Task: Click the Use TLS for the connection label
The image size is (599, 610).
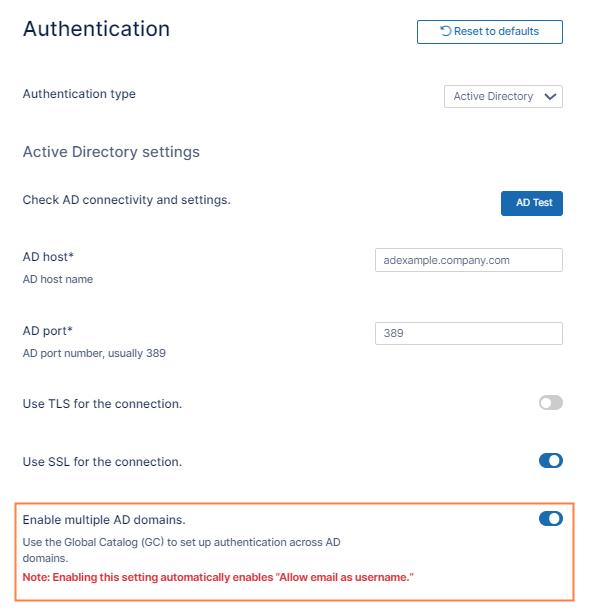Action: (x=102, y=404)
